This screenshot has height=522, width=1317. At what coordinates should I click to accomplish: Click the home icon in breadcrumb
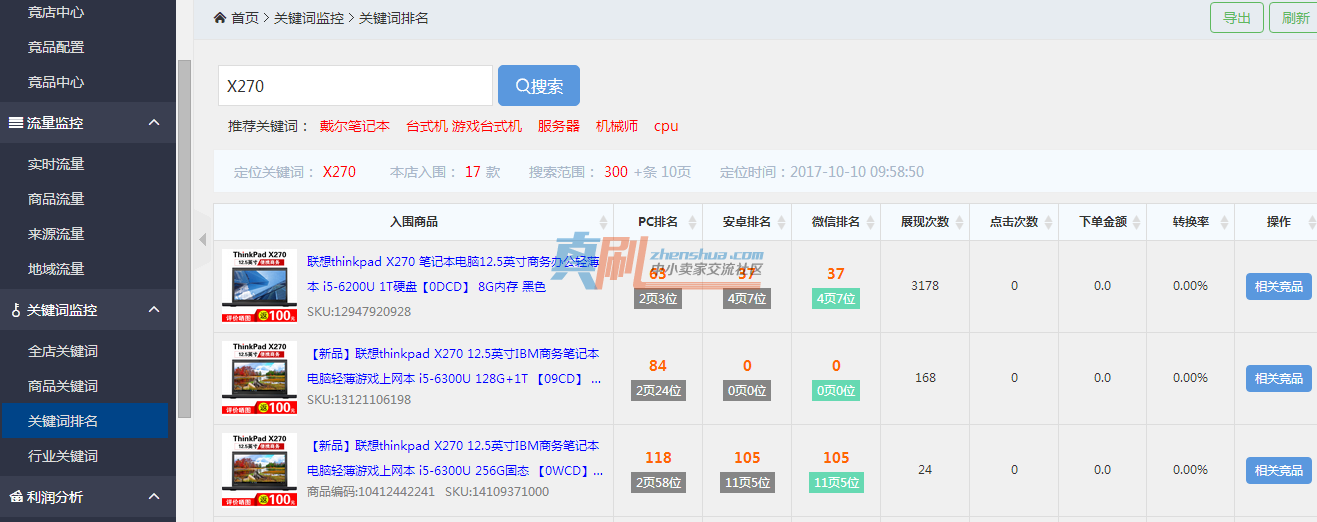pyautogui.click(x=220, y=18)
